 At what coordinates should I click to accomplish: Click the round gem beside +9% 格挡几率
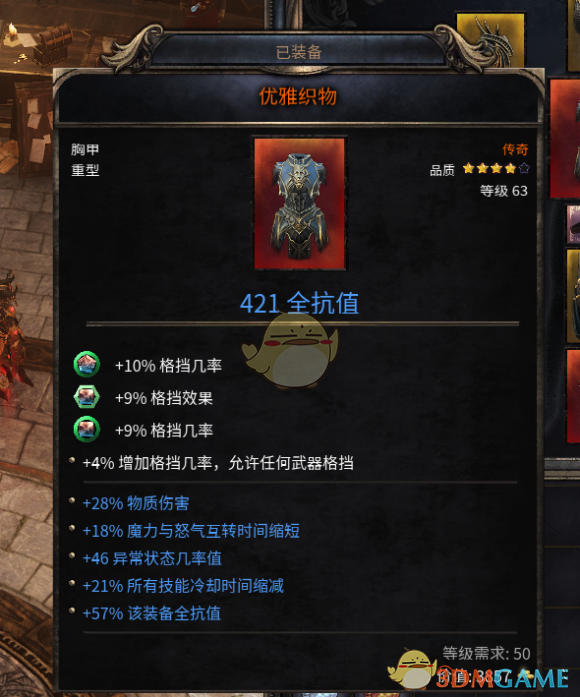[x=87, y=429]
